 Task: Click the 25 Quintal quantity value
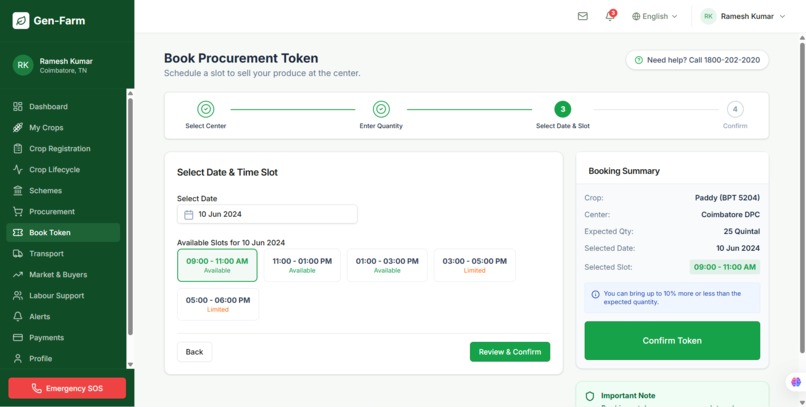coord(742,231)
